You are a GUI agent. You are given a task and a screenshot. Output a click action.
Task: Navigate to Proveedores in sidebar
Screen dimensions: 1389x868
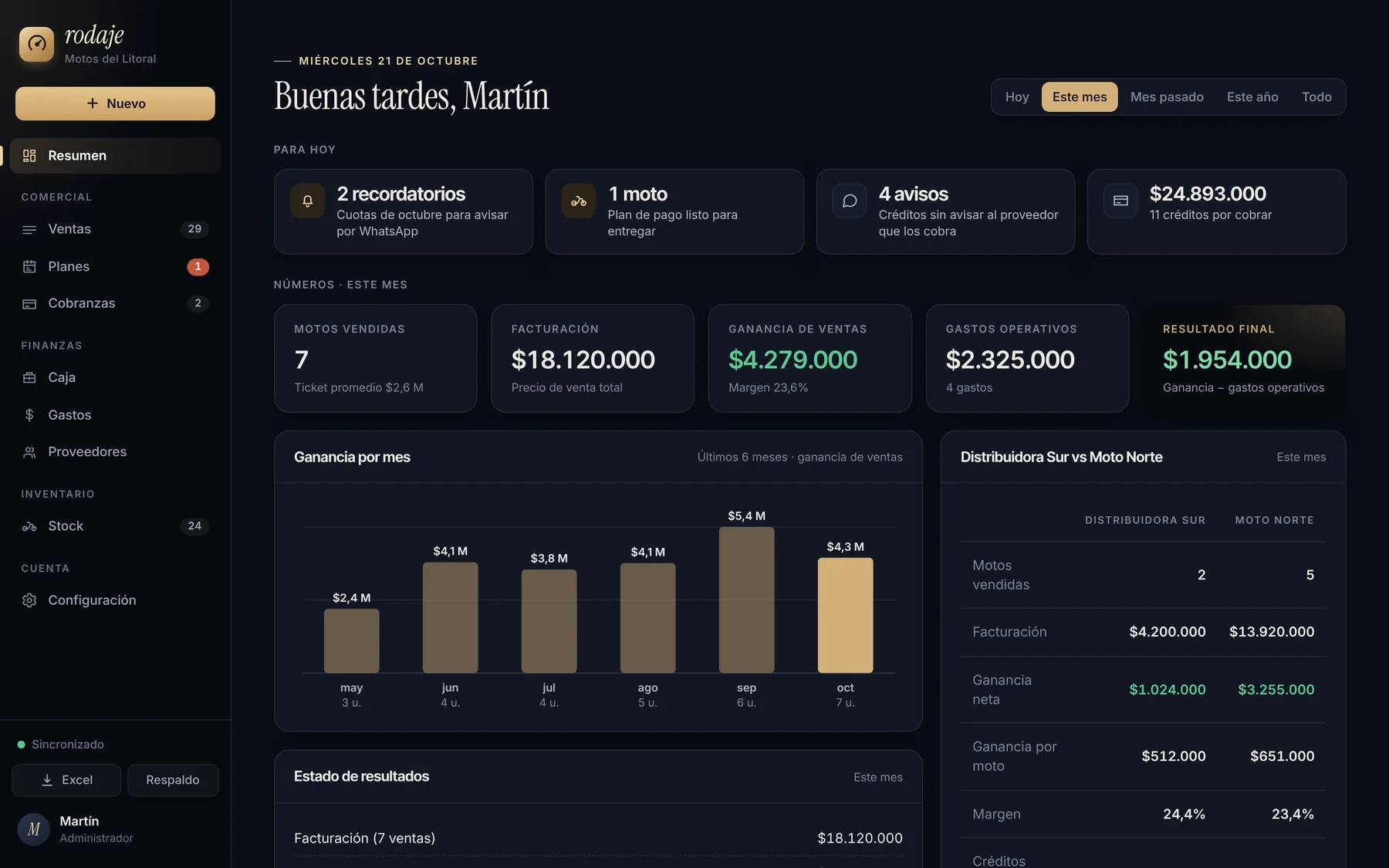[x=115, y=452]
